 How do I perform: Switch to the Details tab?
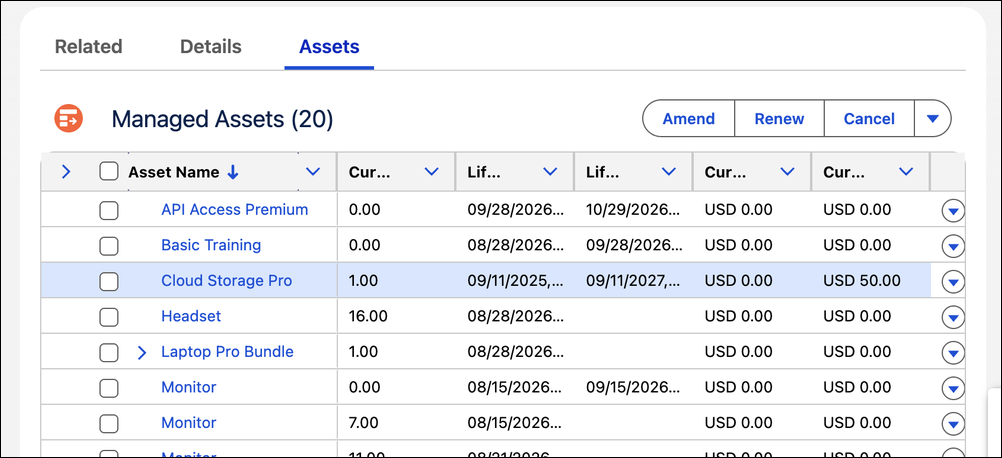(211, 47)
